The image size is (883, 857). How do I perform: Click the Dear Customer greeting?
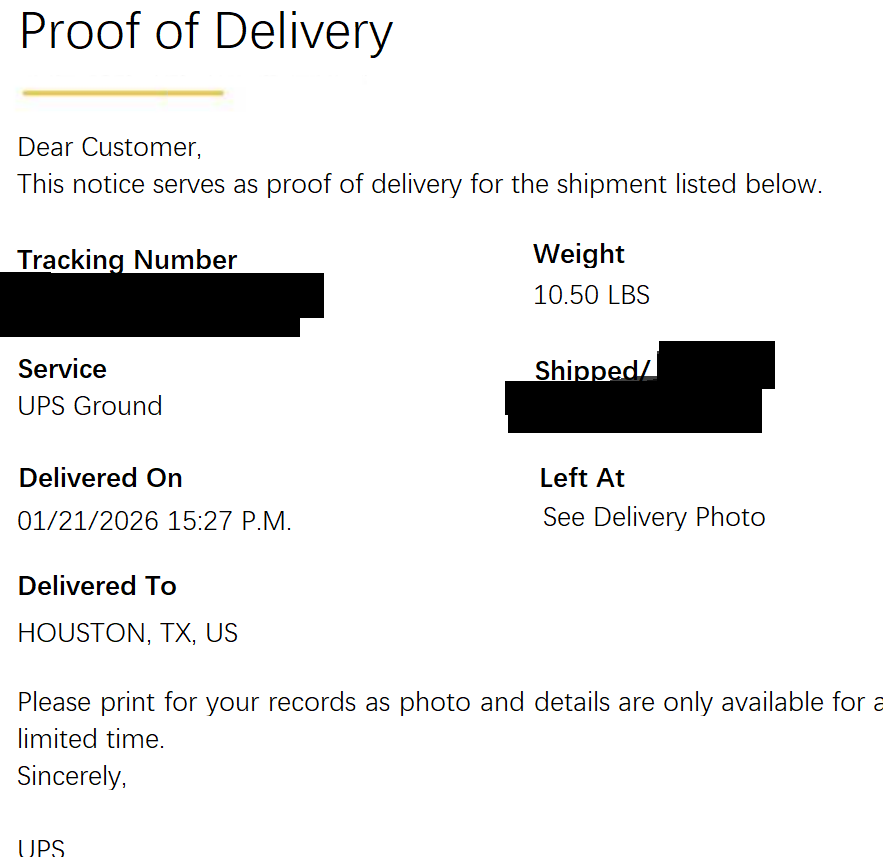110,148
